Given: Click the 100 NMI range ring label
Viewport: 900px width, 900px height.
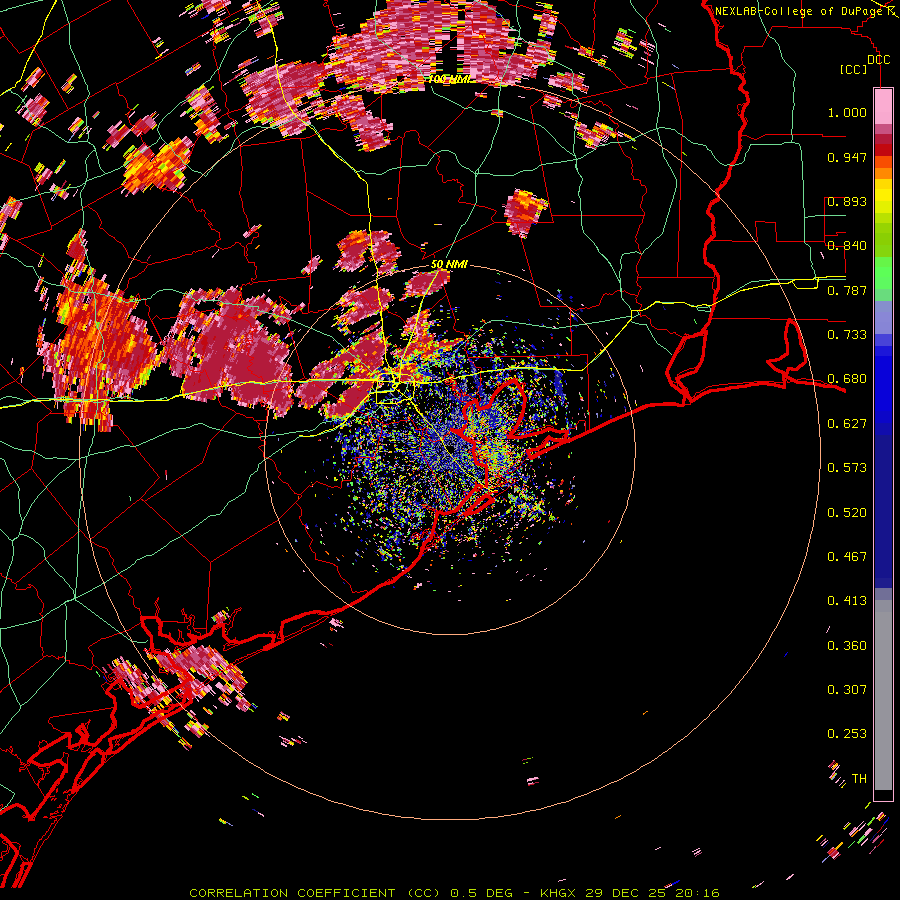Looking at the screenshot, I should 449,79.
